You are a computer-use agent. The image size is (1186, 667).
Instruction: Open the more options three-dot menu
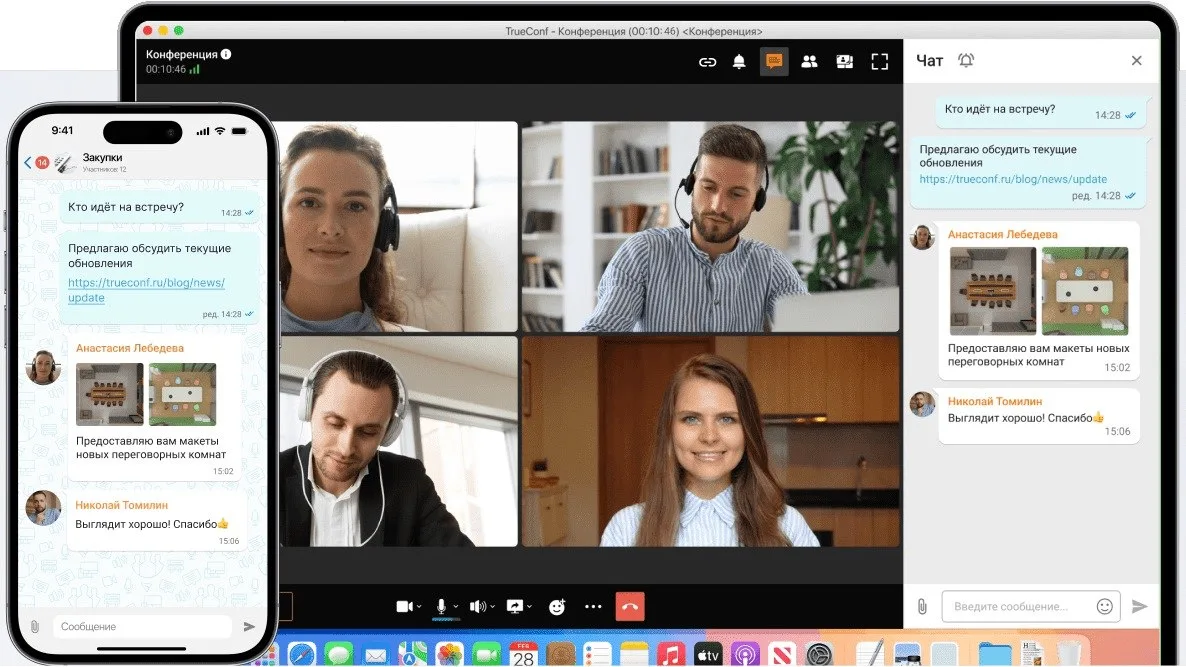click(x=593, y=607)
